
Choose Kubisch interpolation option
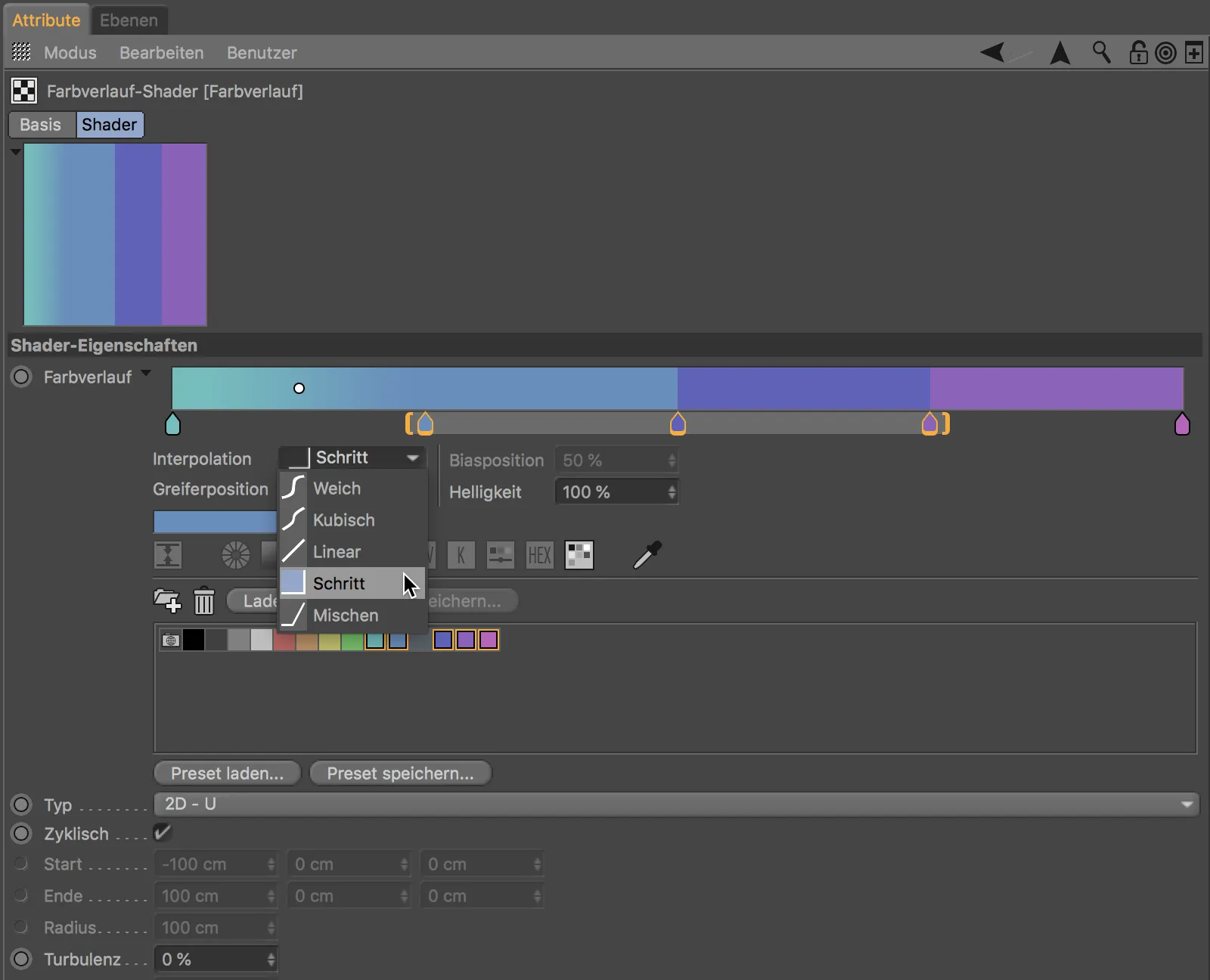352,520
